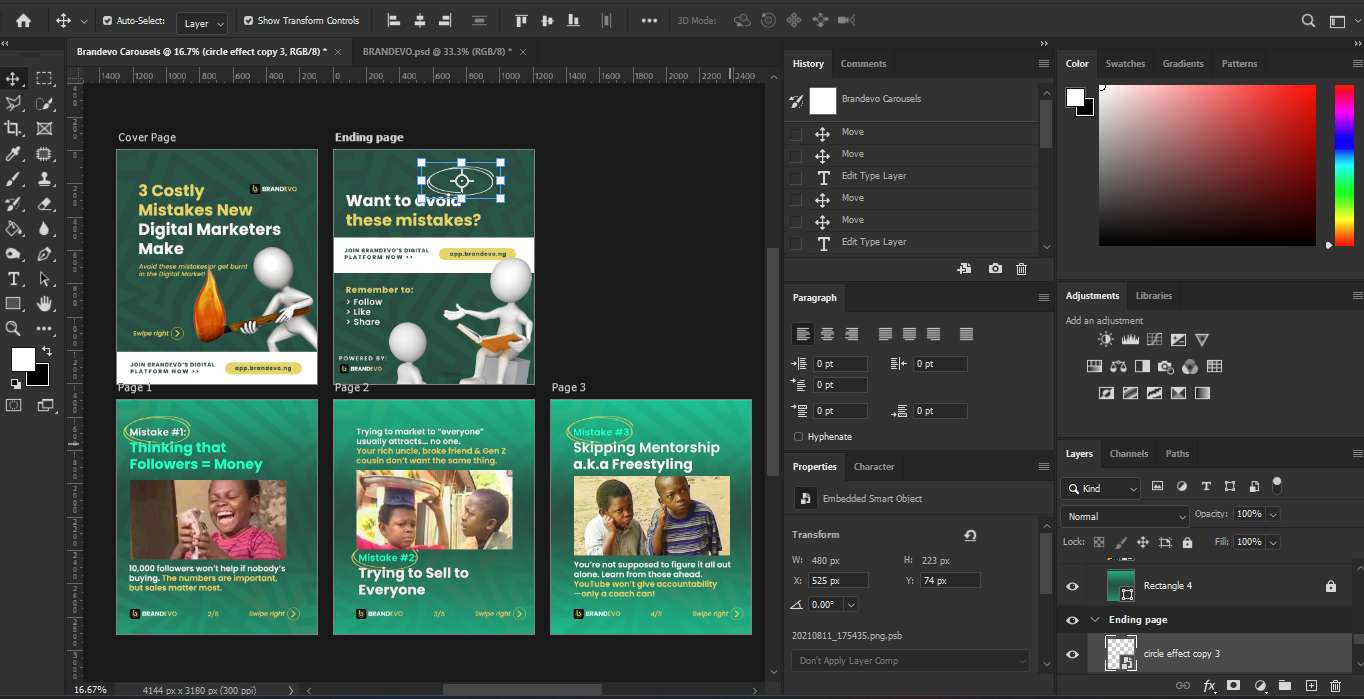Select the Clone Stamp tool
The height and width of the screenshot is (699, 1364).
(x=44, y=179)
